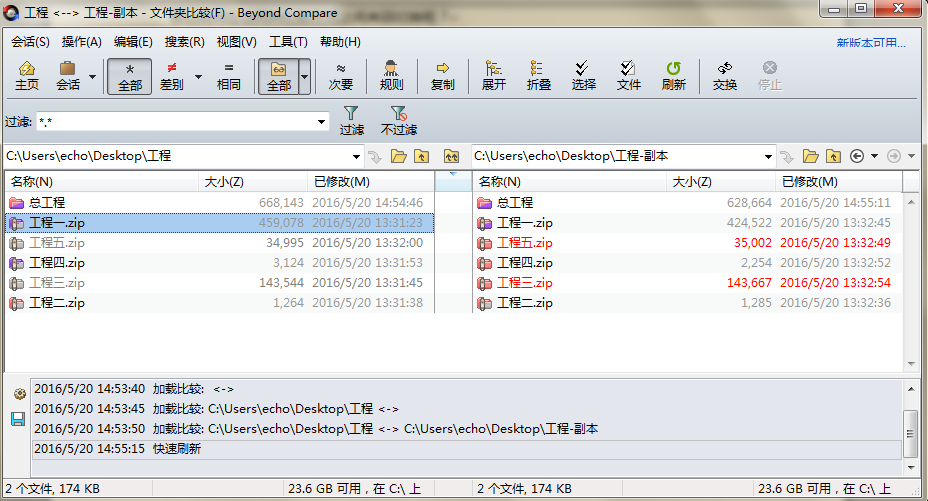
Task: Open the 搜索(R) menu
Action: (x=185, y=42)
